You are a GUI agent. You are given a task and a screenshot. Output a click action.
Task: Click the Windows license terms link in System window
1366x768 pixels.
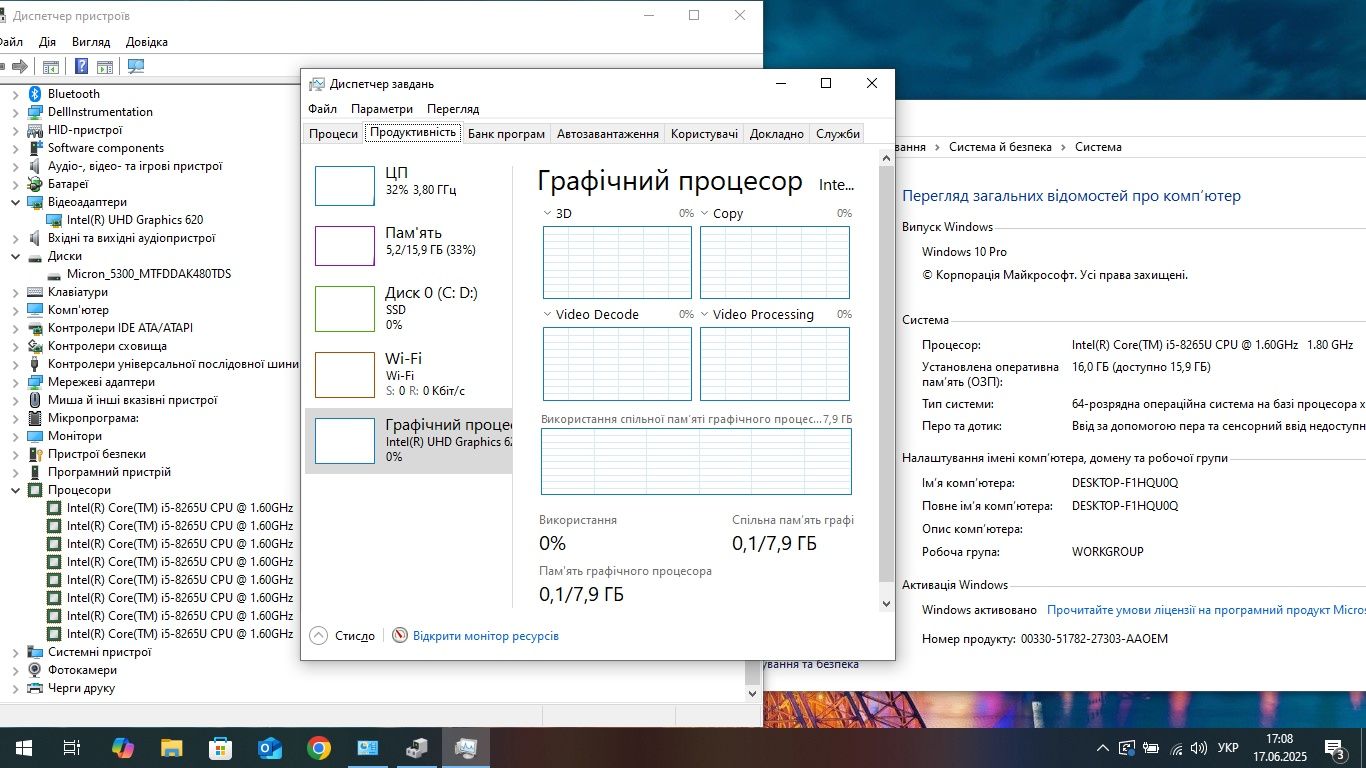1206,610
